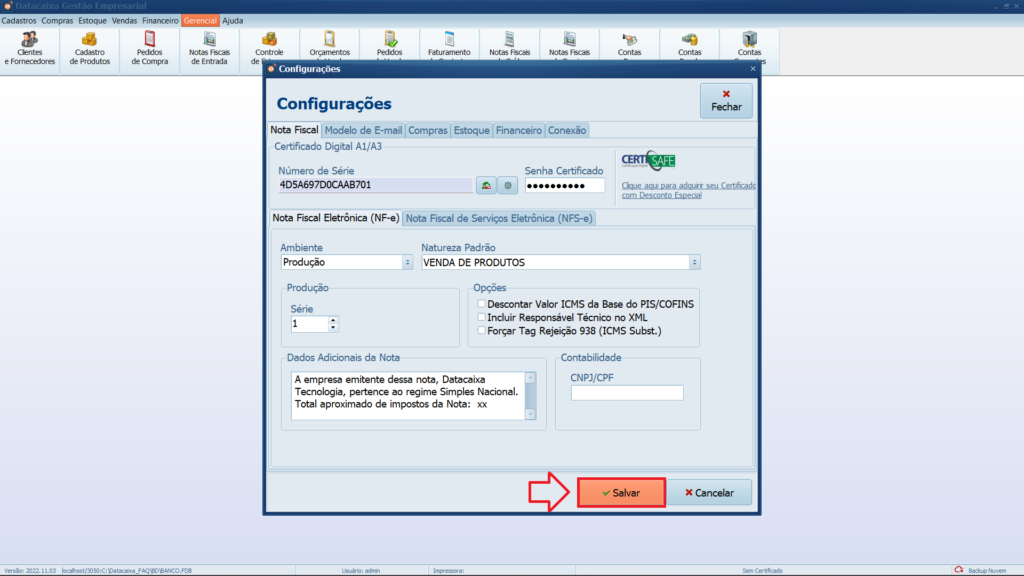
Task: Click the Dados Adicionais text box scrollbar
Action: point(530,395)
